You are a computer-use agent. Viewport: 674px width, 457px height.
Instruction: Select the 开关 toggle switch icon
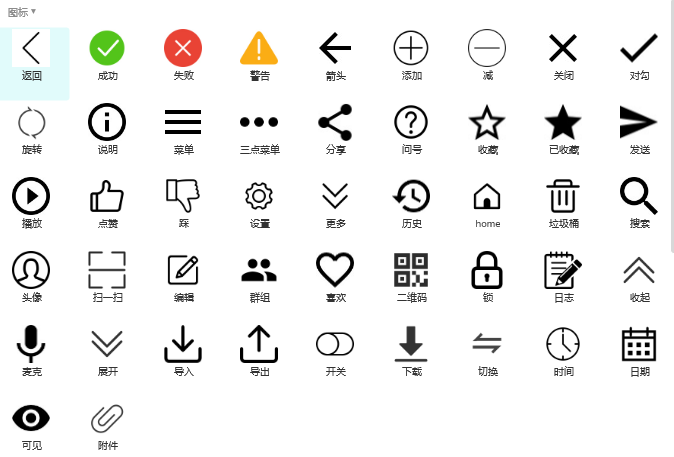335,344
